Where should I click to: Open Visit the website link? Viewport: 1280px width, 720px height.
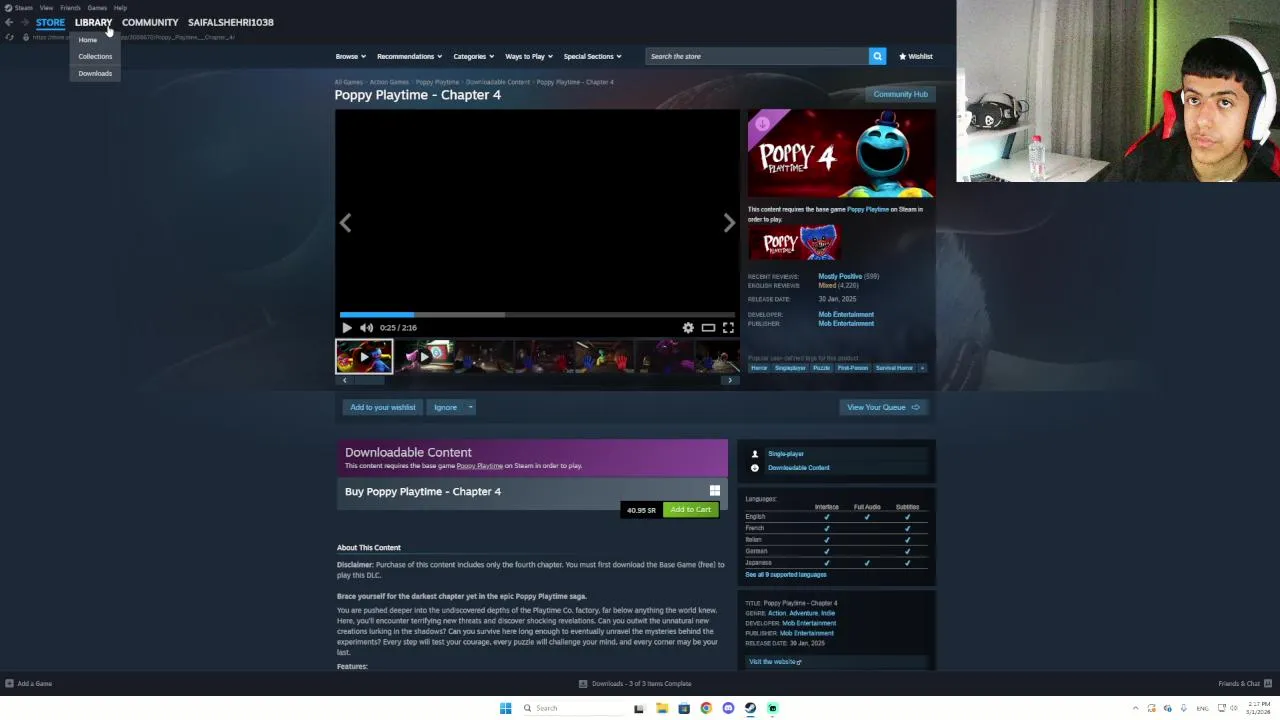pyautogui.click(x=775, y=662)
